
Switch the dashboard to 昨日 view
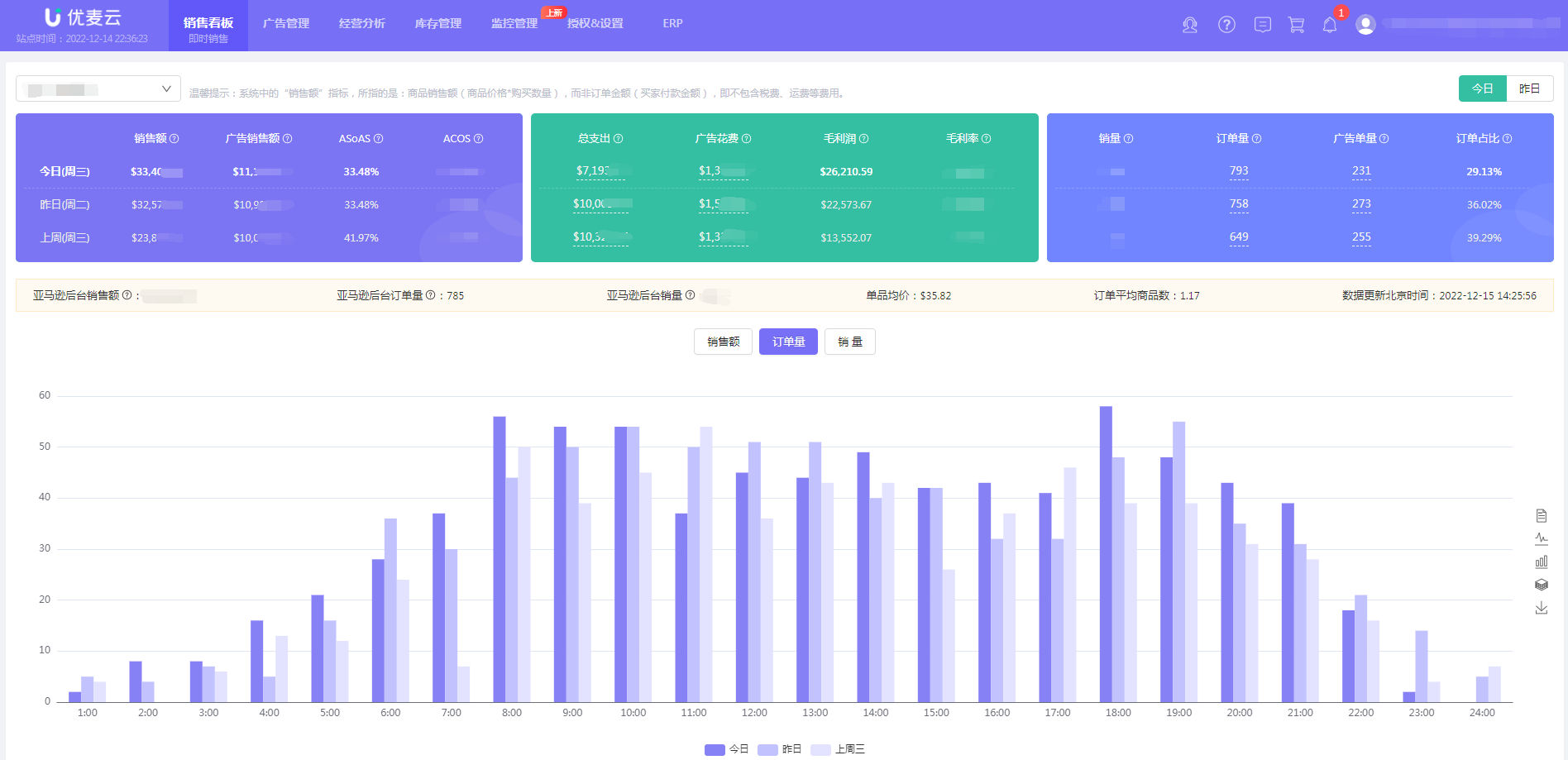[x=1530, y=88]
